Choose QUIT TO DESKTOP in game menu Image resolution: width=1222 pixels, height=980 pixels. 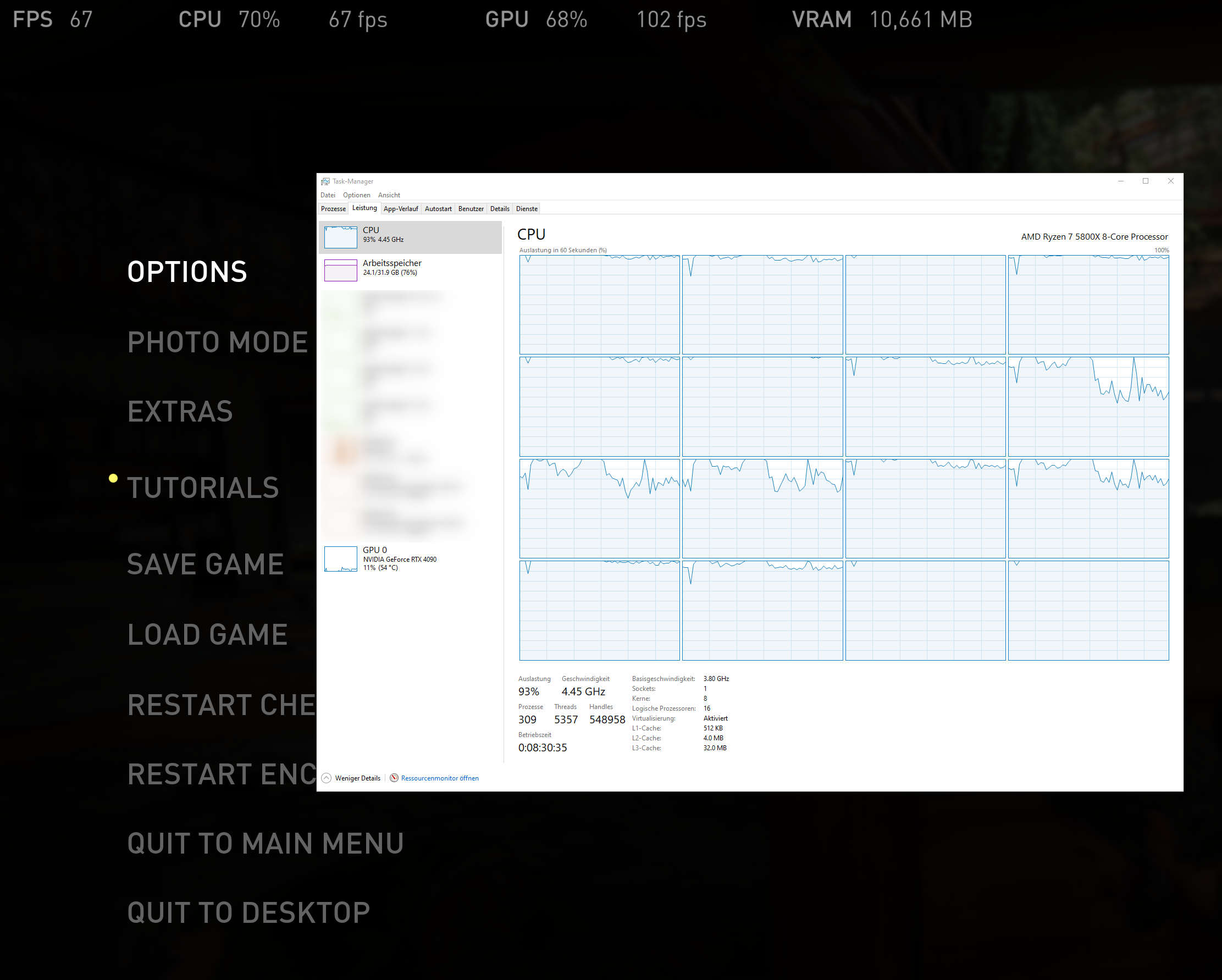[248, 912]
